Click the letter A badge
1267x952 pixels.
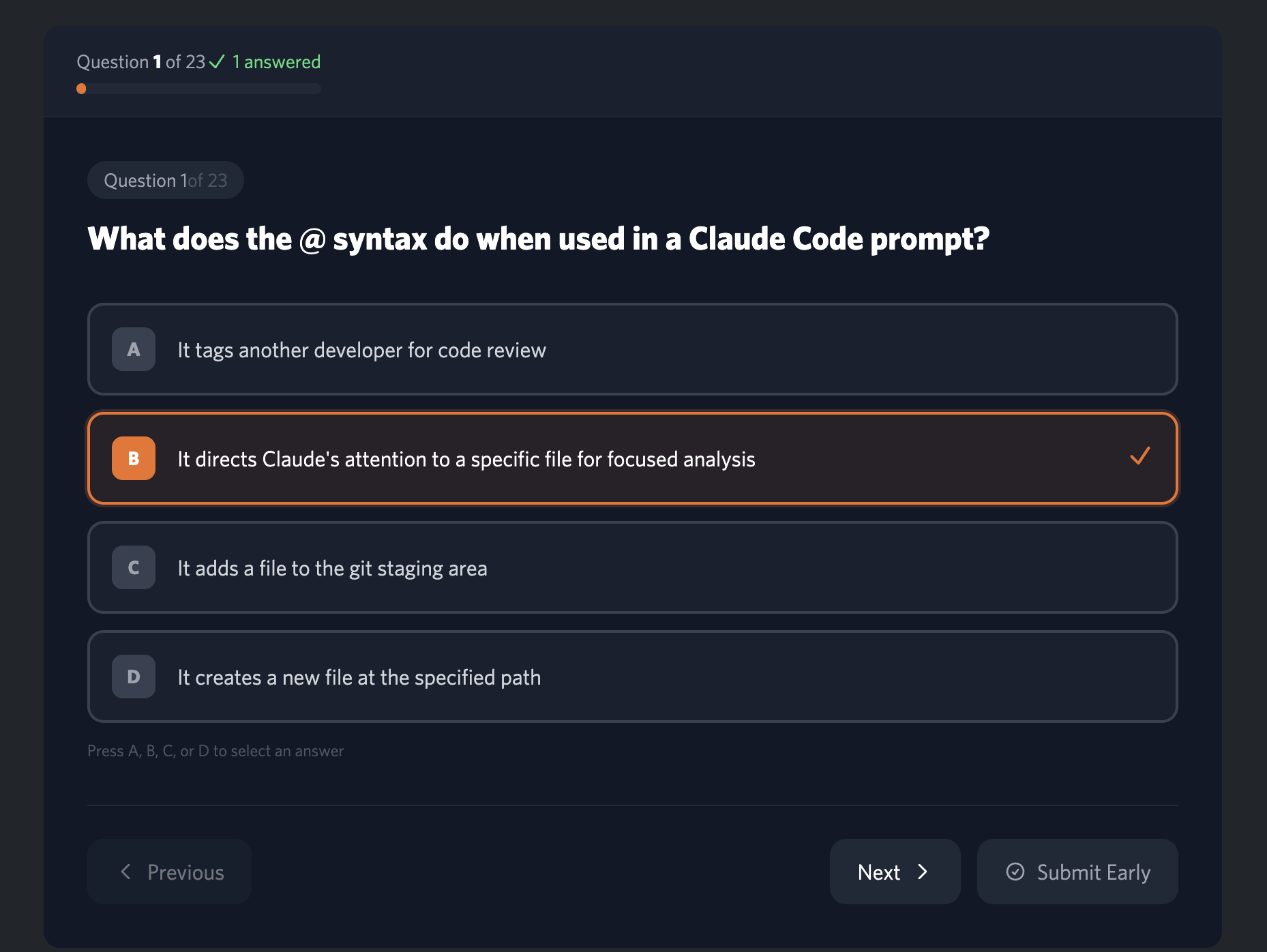[x=134, y=349]
